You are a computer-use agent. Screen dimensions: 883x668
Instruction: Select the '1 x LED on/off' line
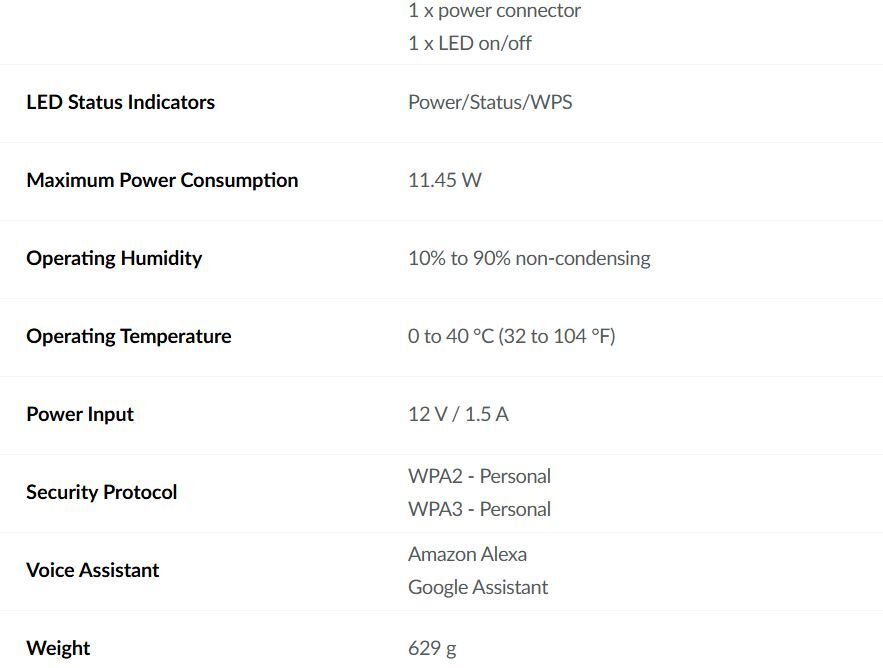coord(469,43)
